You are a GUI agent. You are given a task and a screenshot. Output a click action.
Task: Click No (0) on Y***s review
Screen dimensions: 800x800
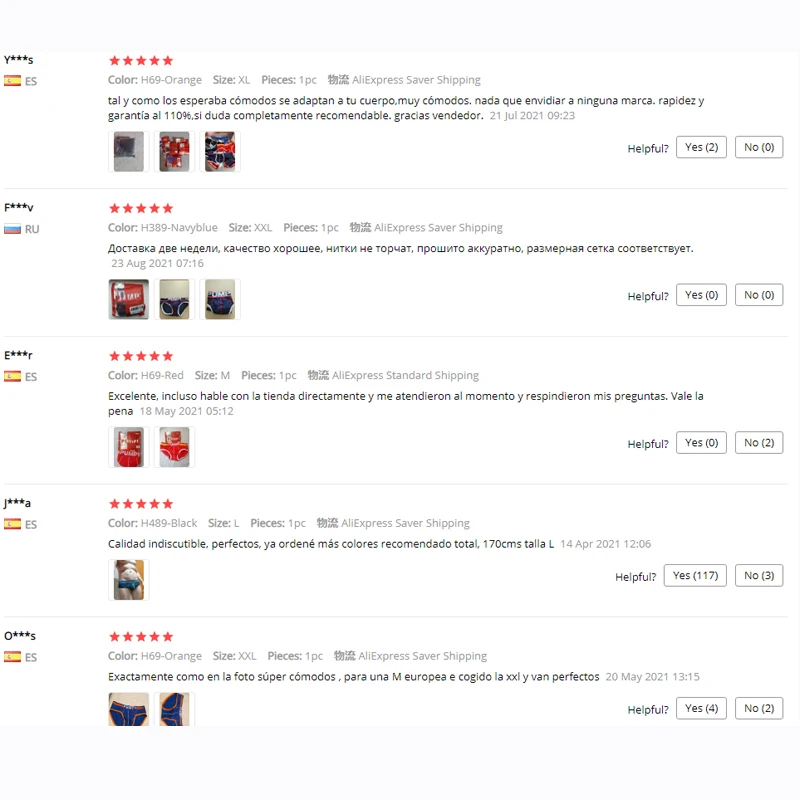[759, 147]
